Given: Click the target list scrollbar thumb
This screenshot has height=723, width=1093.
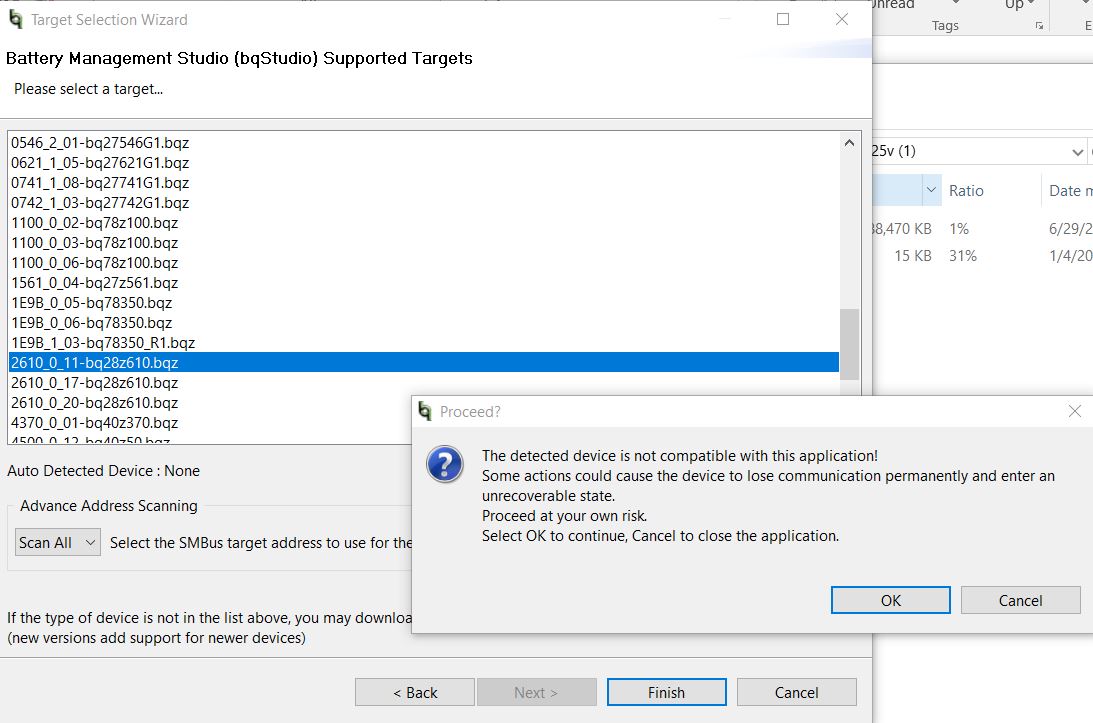Looking at the screenshot, I should (849, 344).
